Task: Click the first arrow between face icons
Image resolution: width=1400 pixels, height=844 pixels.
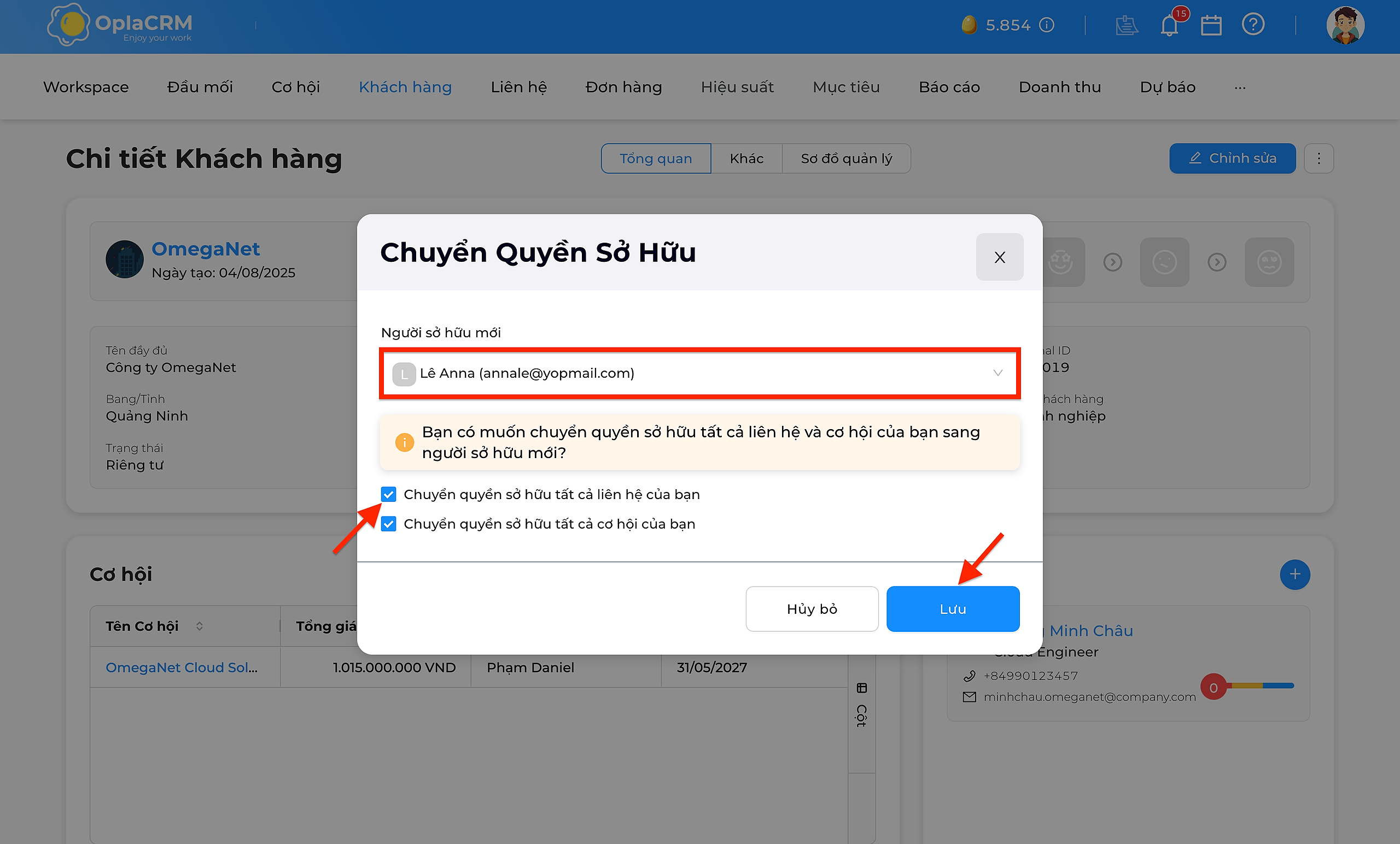Action: point(1112,262)
